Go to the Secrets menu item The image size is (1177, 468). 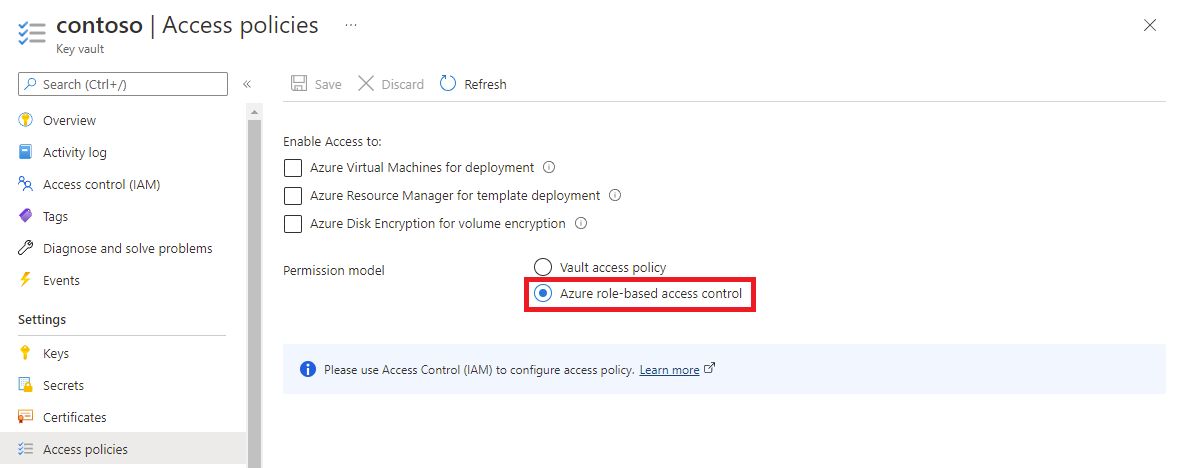[63, 385]
